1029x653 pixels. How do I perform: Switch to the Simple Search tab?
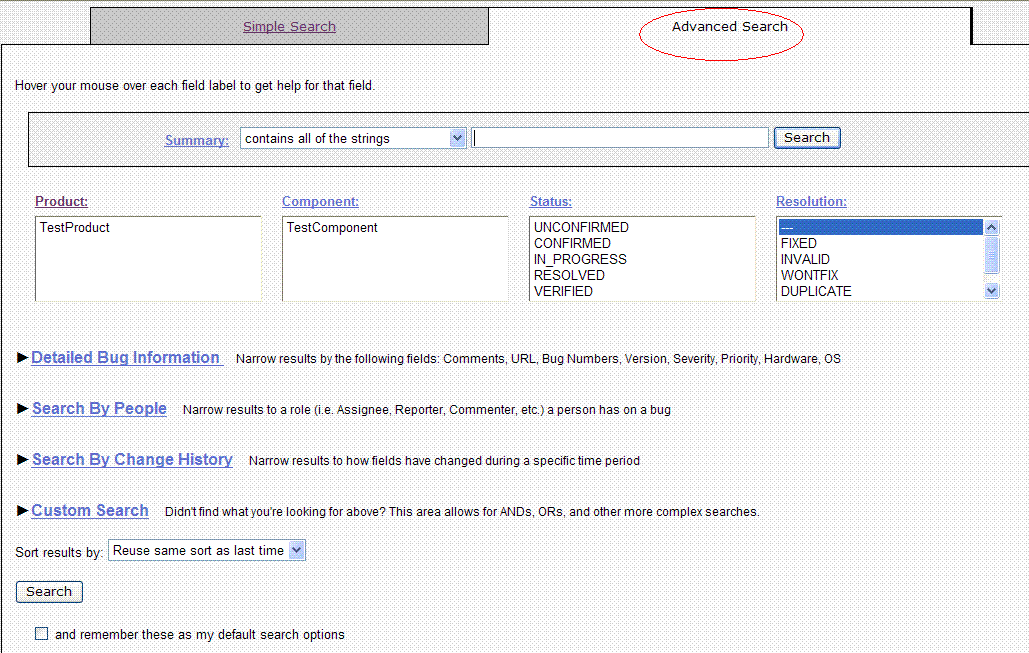(289, 27)
